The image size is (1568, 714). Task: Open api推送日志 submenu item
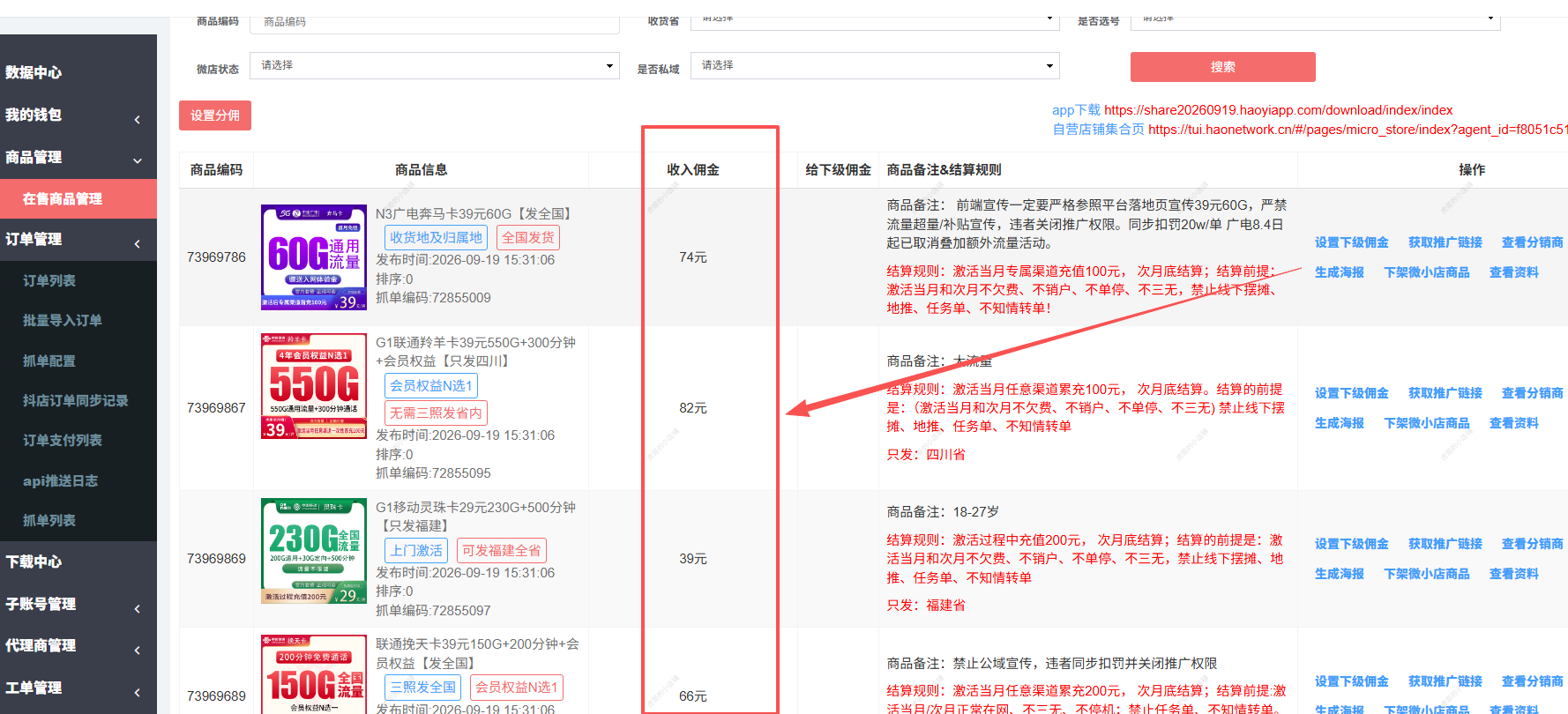[x=60, y=480]
